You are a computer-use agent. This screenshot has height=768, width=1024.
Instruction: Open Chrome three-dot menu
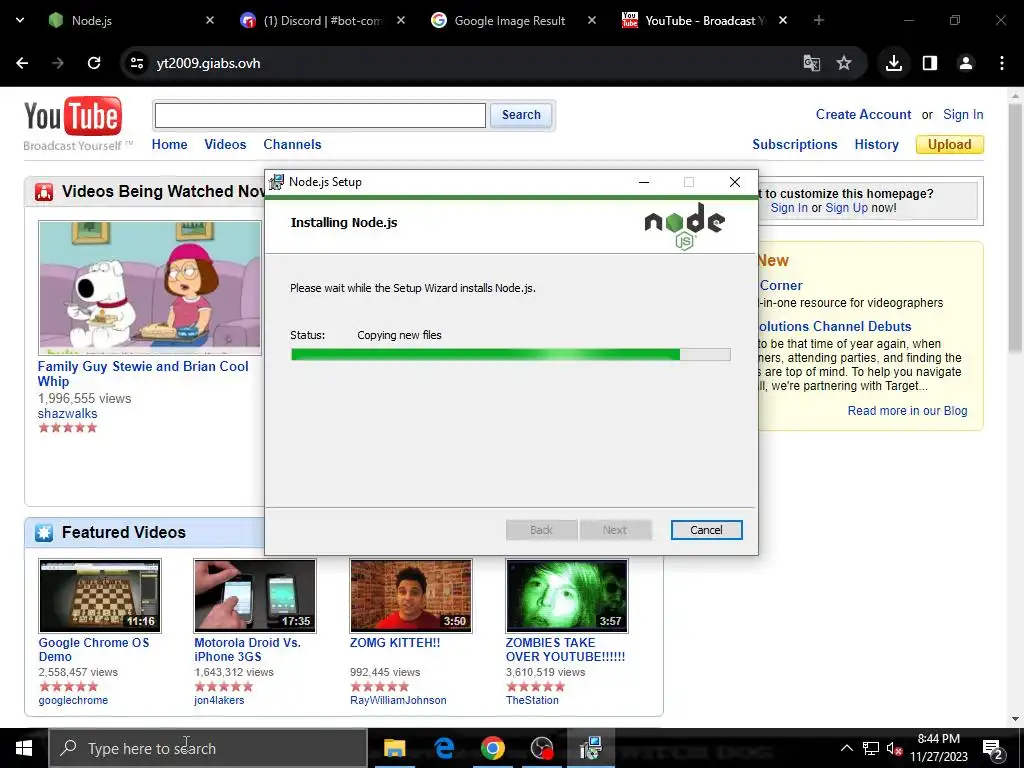1002,63
